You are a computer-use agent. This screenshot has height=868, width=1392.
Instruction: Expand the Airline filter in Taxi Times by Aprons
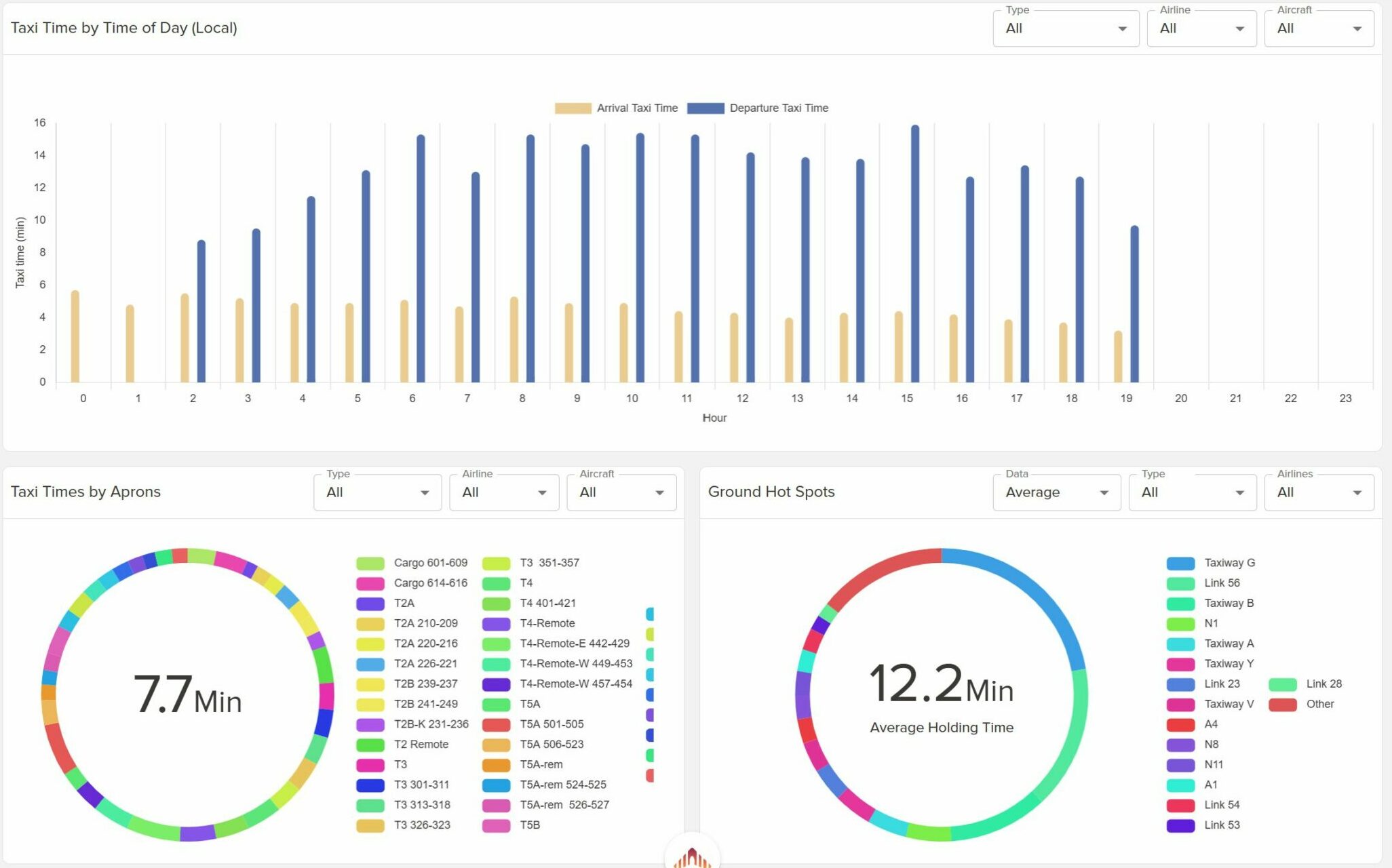[x=504, y=492]
